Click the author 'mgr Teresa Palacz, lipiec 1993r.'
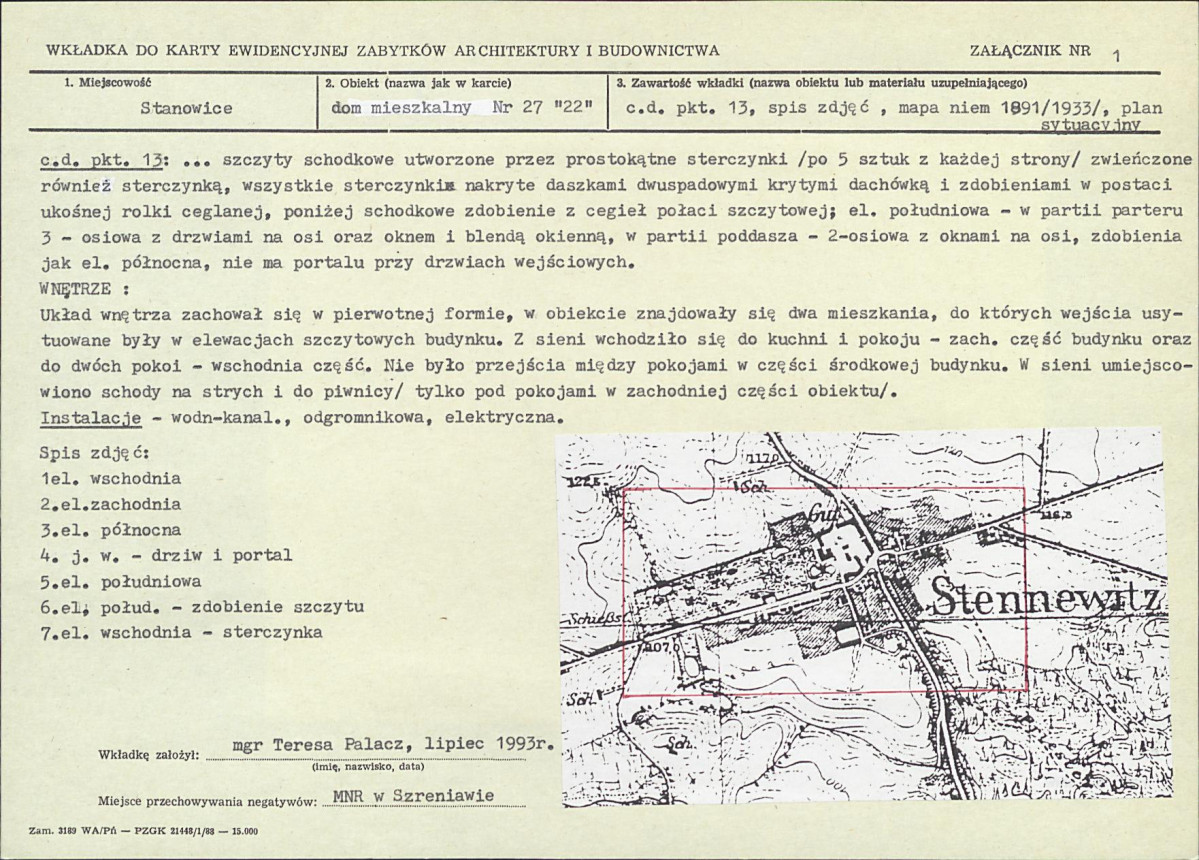The height and width of the screenshot is (860, 1199). tap(392, 744)
